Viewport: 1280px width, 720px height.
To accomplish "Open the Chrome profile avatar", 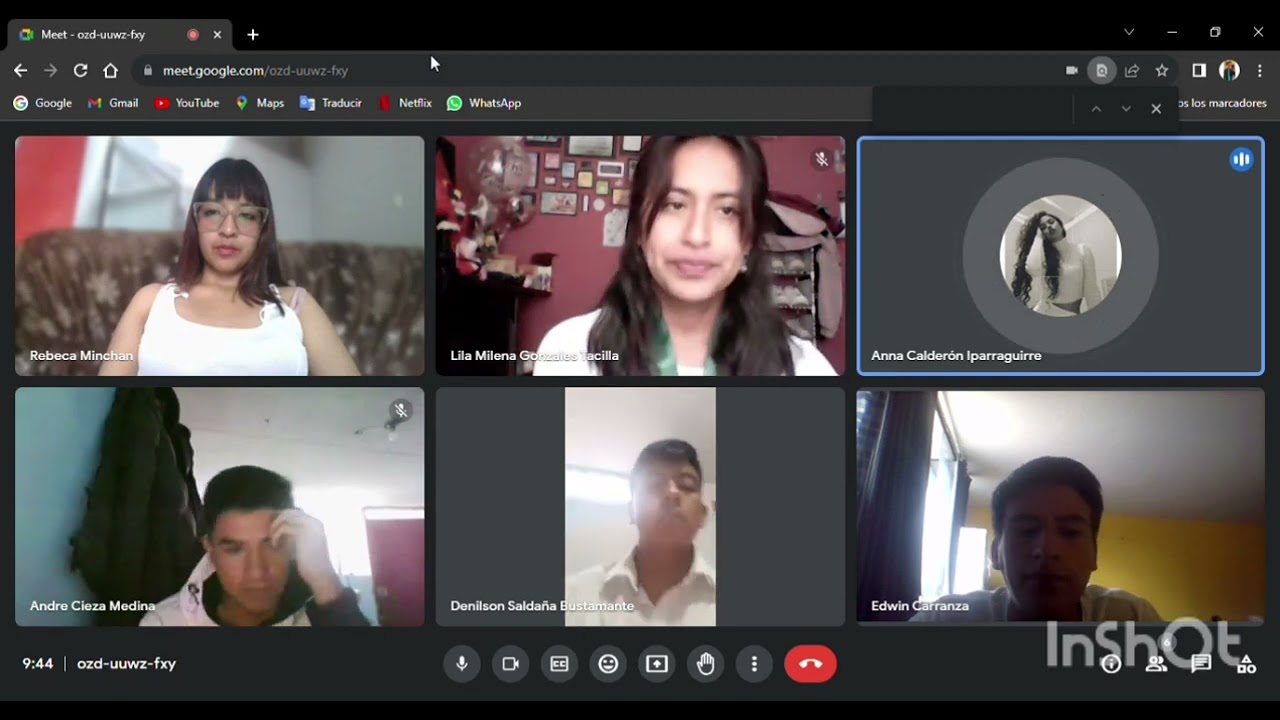I will 1229,70.
